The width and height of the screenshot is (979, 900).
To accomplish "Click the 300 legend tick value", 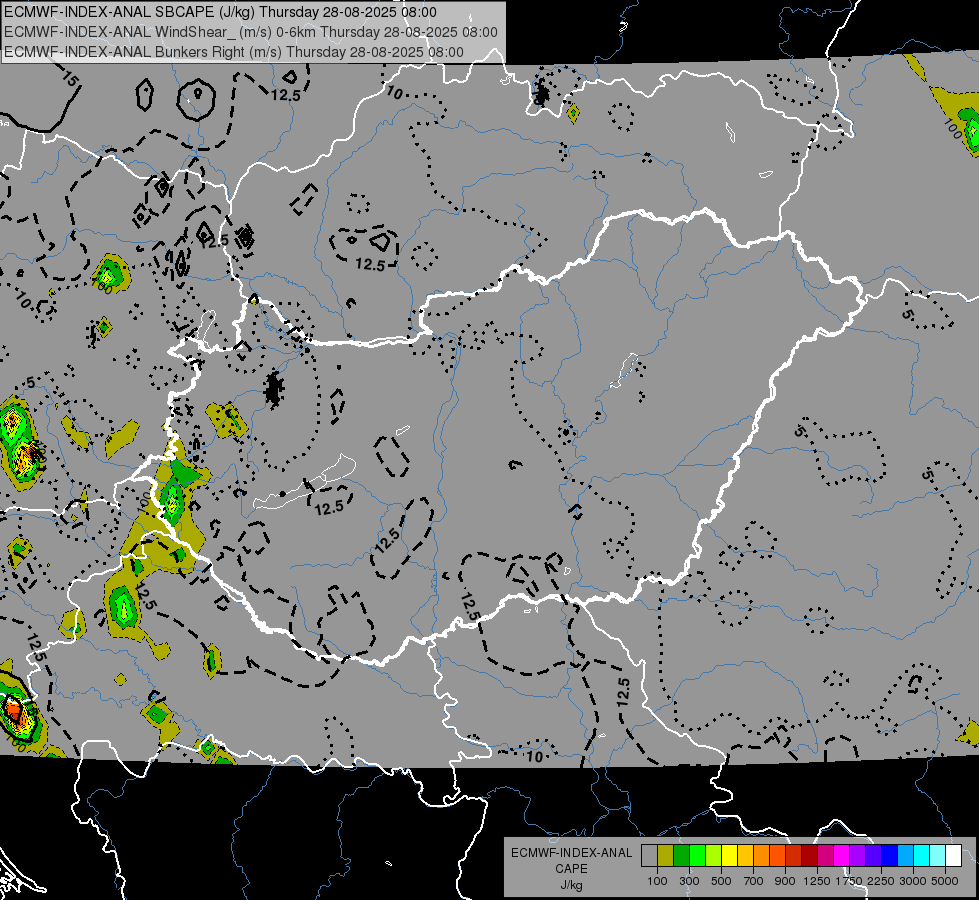I will click(x=689, y=881).
